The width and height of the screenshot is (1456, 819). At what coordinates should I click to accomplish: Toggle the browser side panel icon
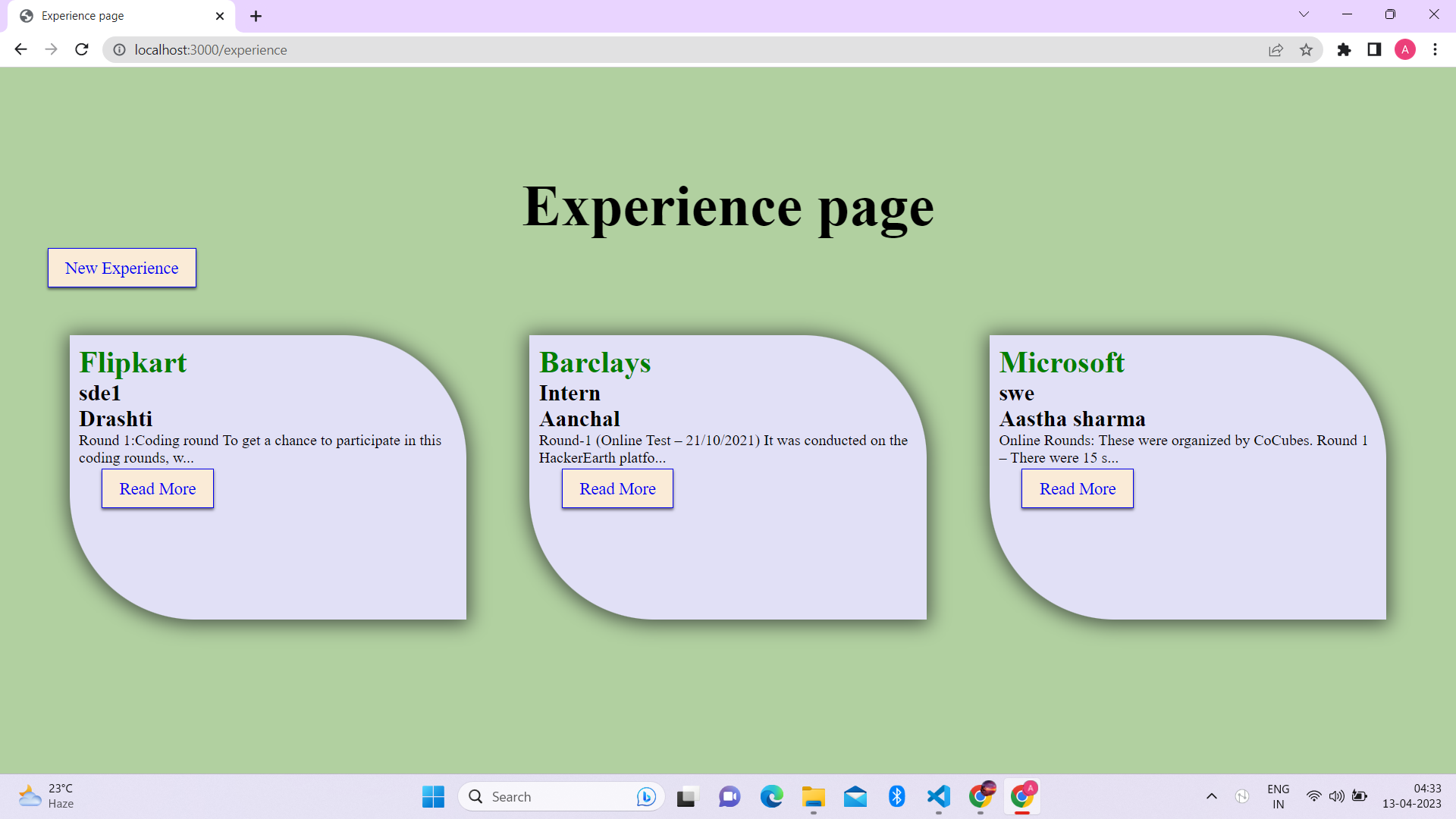click(1374, 50)
